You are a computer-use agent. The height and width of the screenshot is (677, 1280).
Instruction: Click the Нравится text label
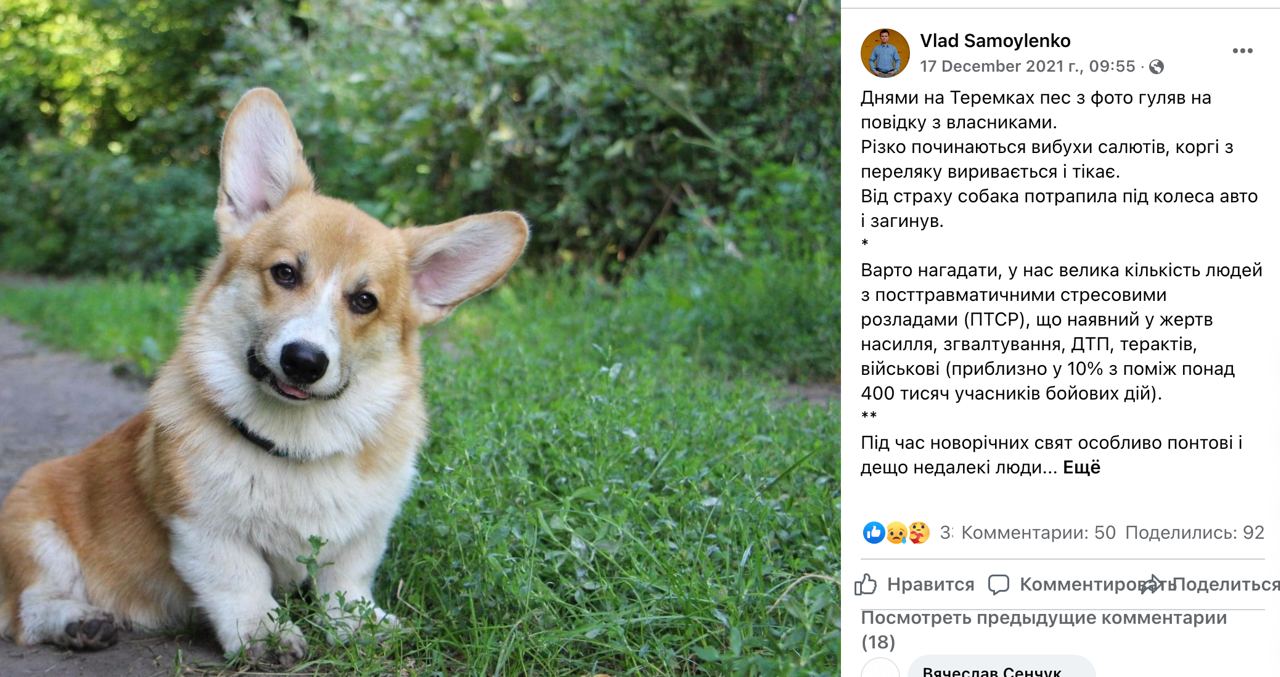click(x=930, y=585)
